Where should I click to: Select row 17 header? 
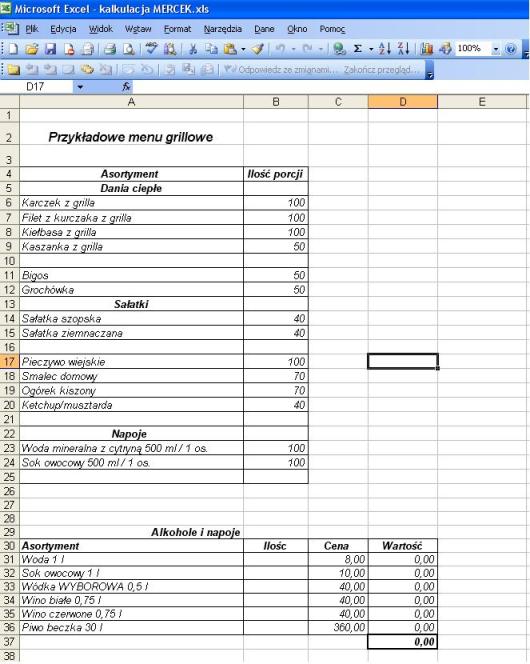pos(9,362)
